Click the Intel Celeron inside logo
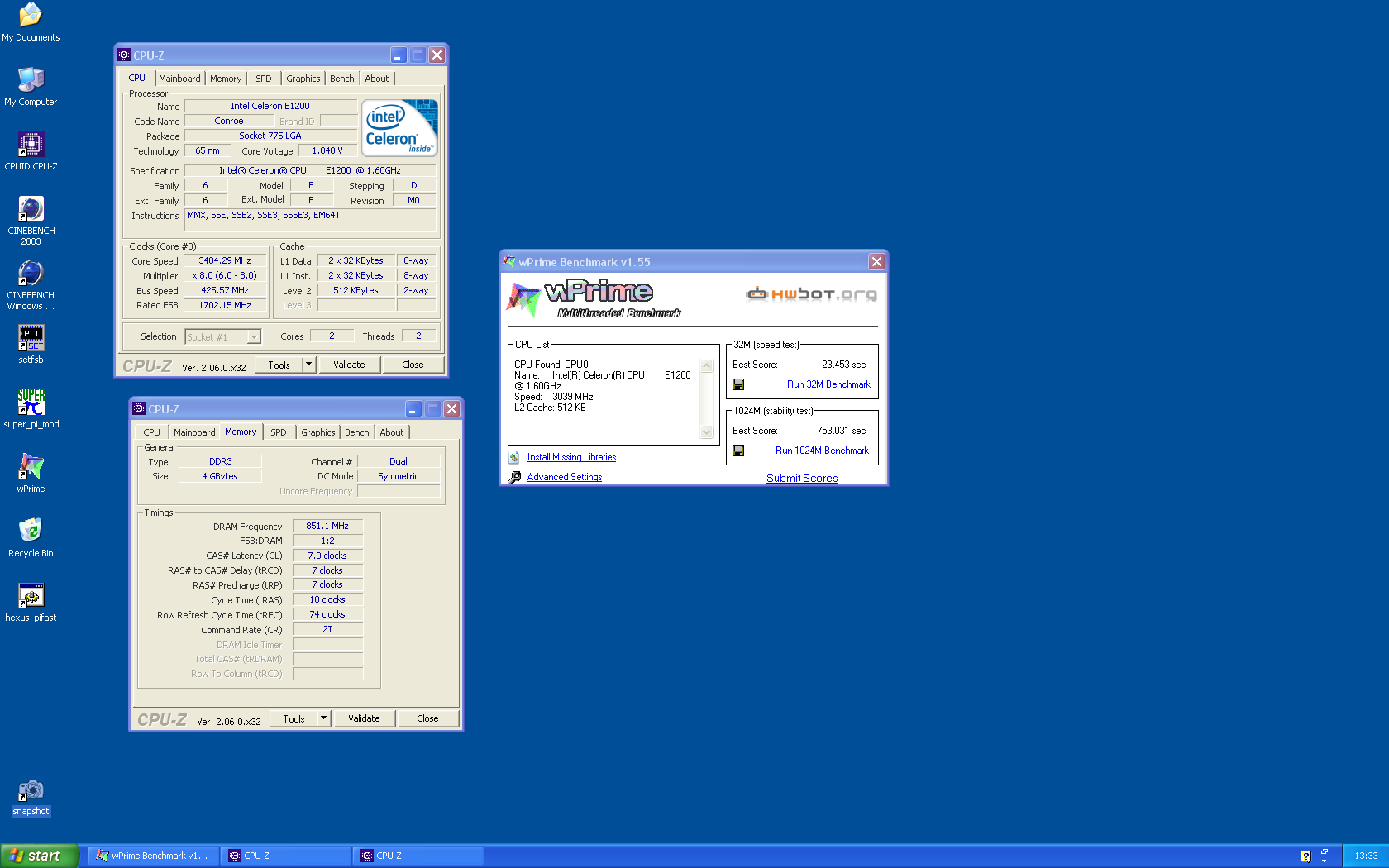Screen dimensions: 1389x868 (x=400, y=128)
